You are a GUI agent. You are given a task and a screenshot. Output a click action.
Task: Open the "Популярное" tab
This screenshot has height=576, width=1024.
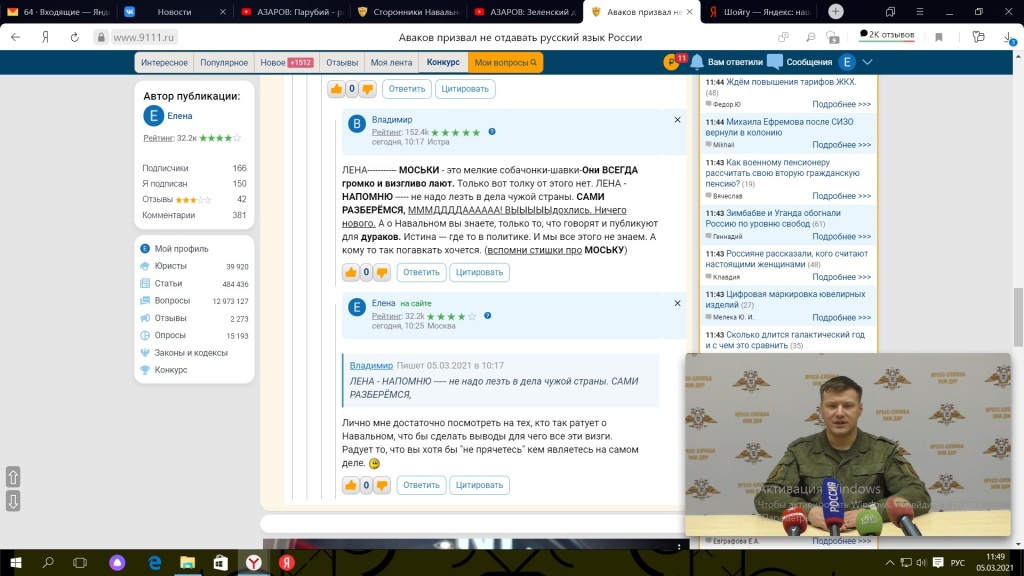(224, 62)
